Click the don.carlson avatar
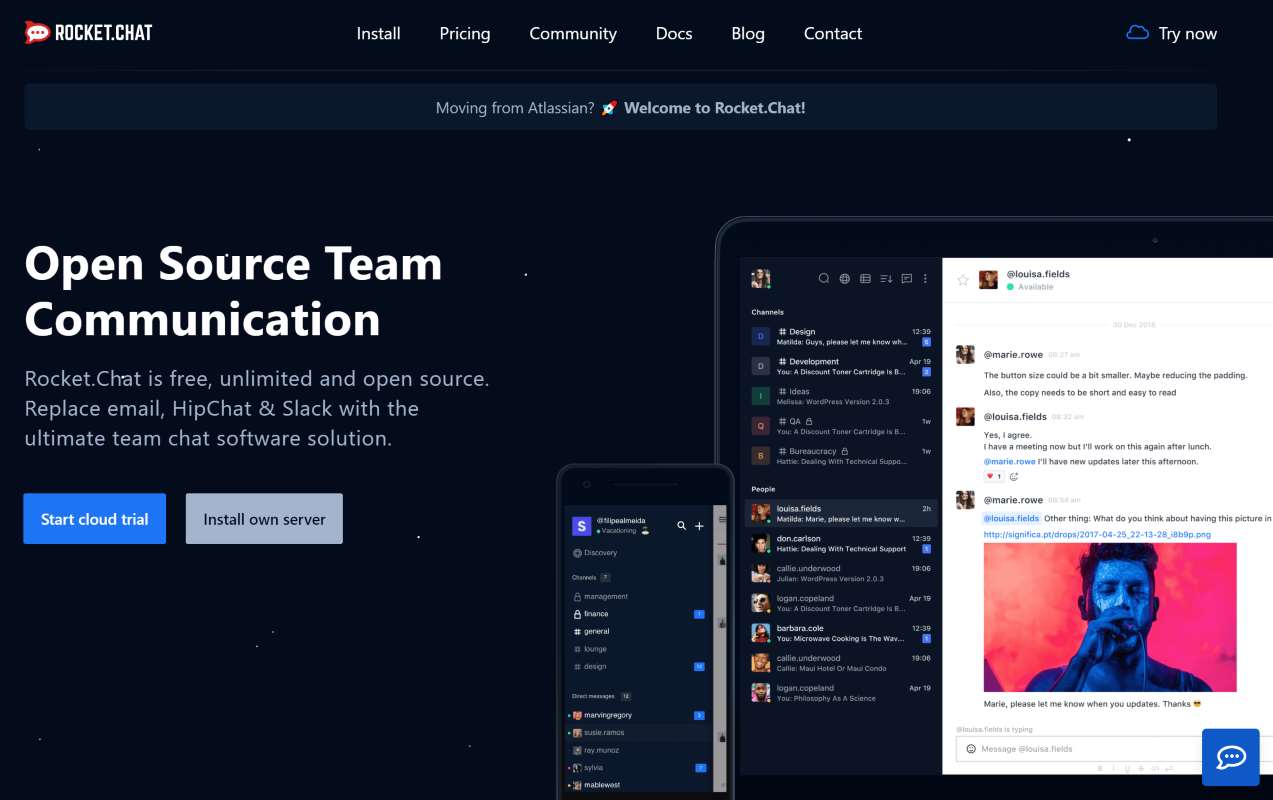Image resolution: width=1273 pixels, height=800 pixels. click(x=761, y=543)
